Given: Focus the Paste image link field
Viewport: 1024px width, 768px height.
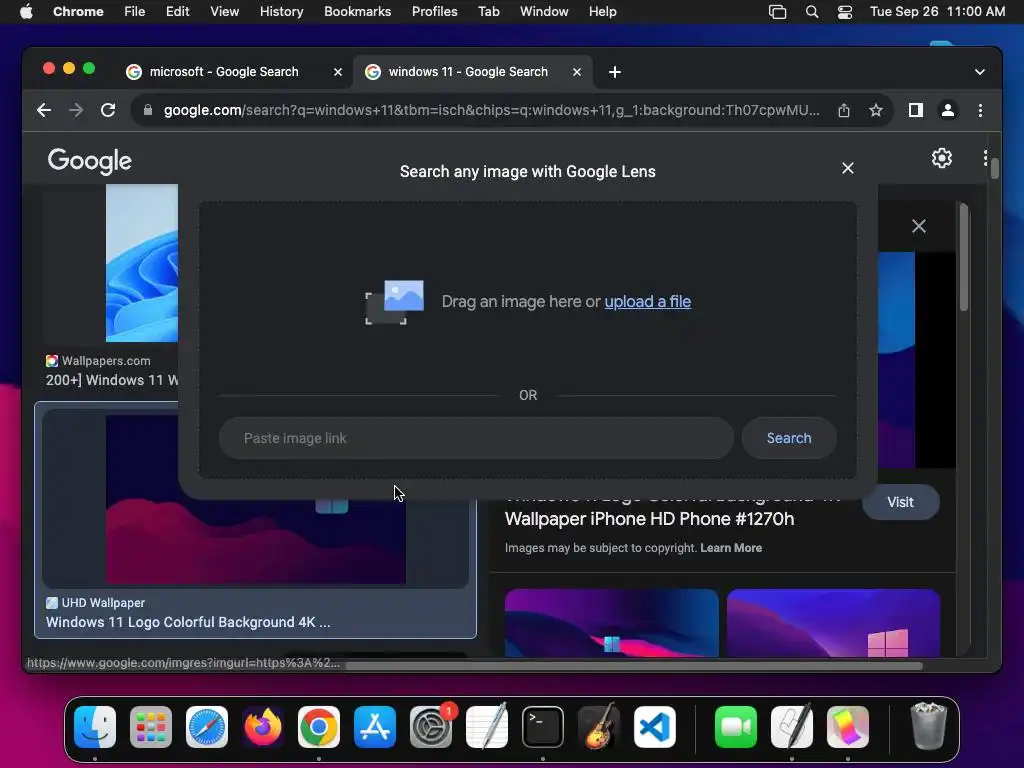Looking at the screenshot, I should tap(476, 438).
